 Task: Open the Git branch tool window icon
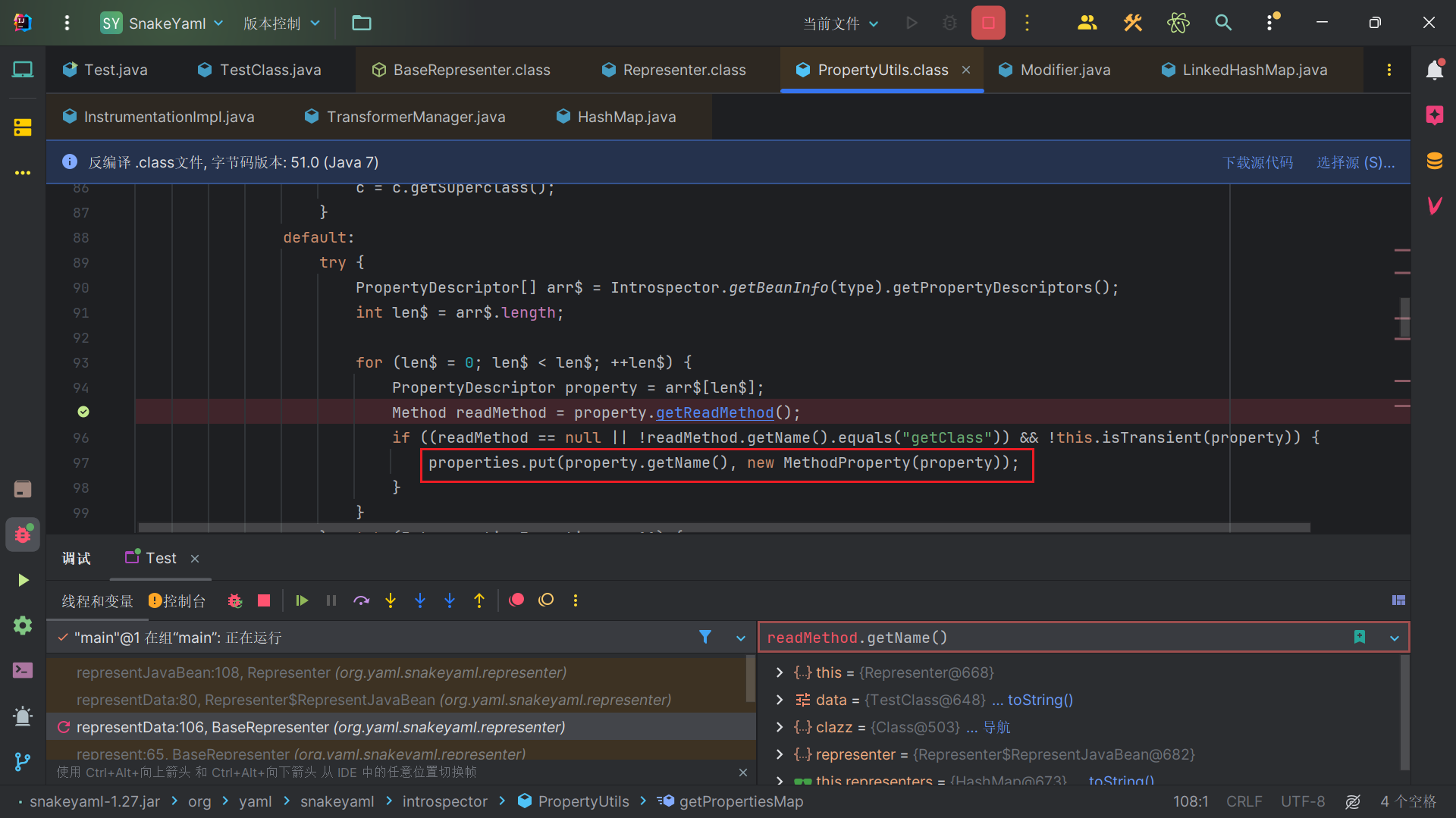(x=23, y=761)
